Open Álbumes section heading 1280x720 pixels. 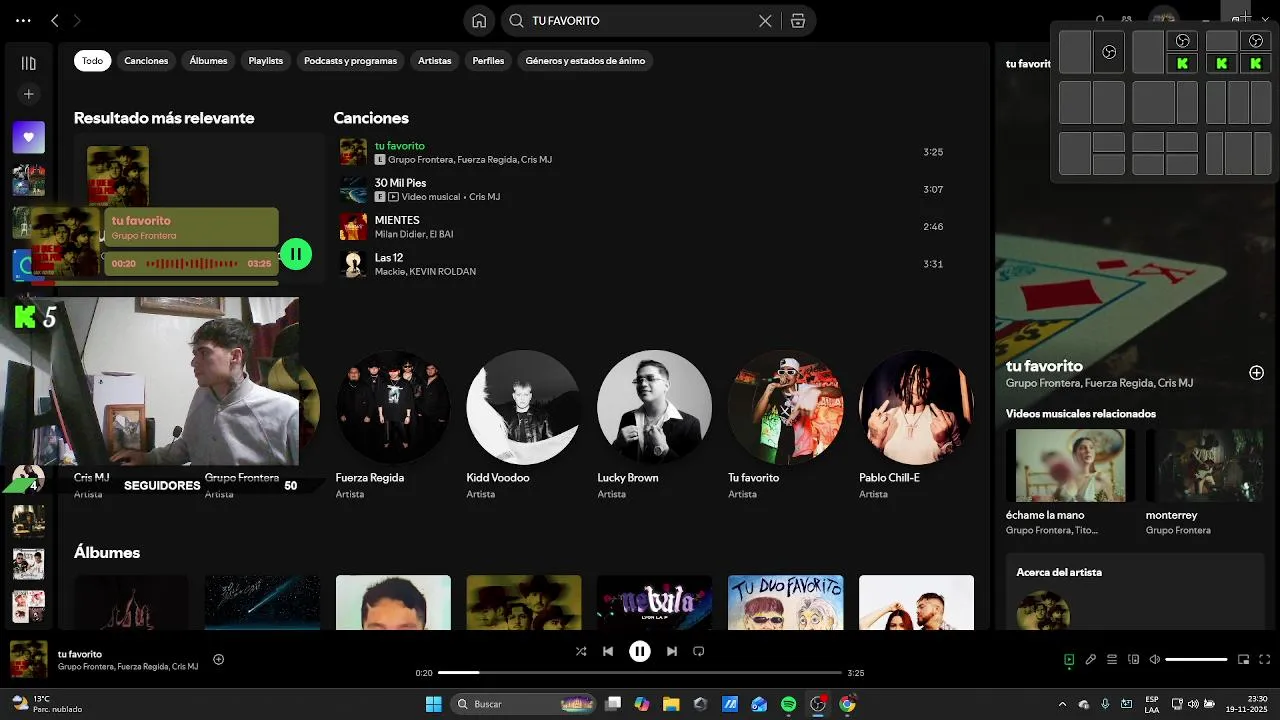click(x=107, y=553)
